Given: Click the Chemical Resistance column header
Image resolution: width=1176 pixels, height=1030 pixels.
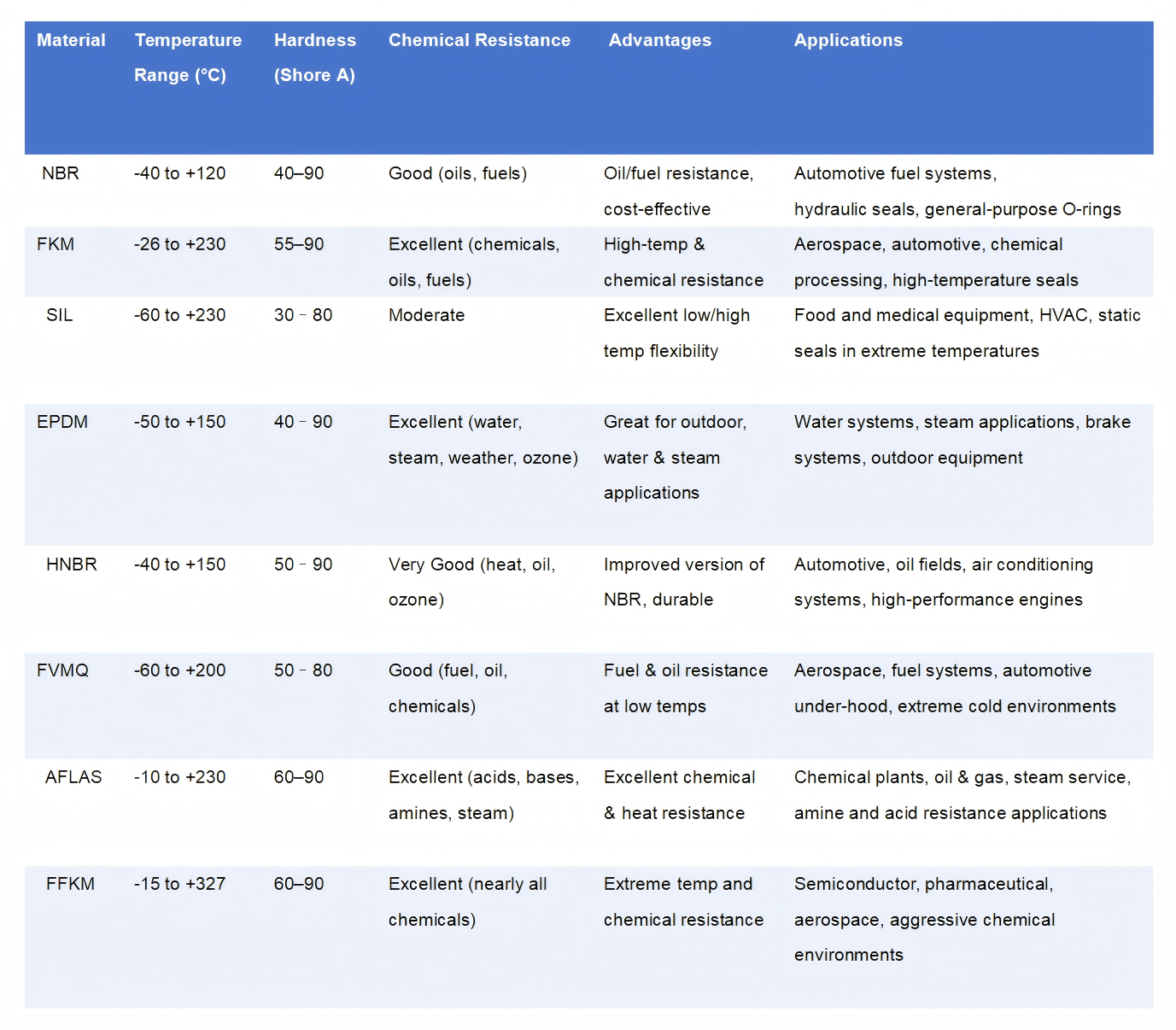Looking at the screenshot, I should click(x=479, y=40).
